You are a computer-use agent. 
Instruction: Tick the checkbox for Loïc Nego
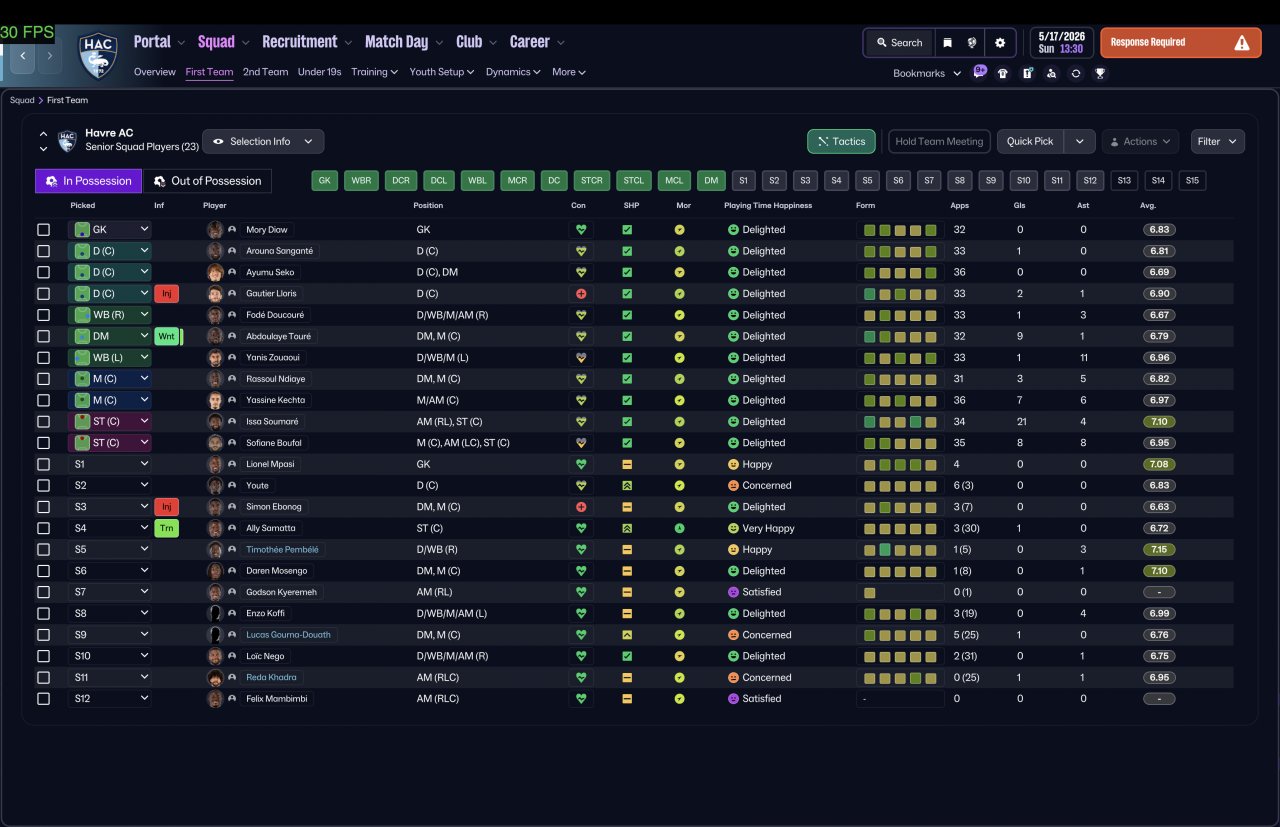[x=43, y=656]
